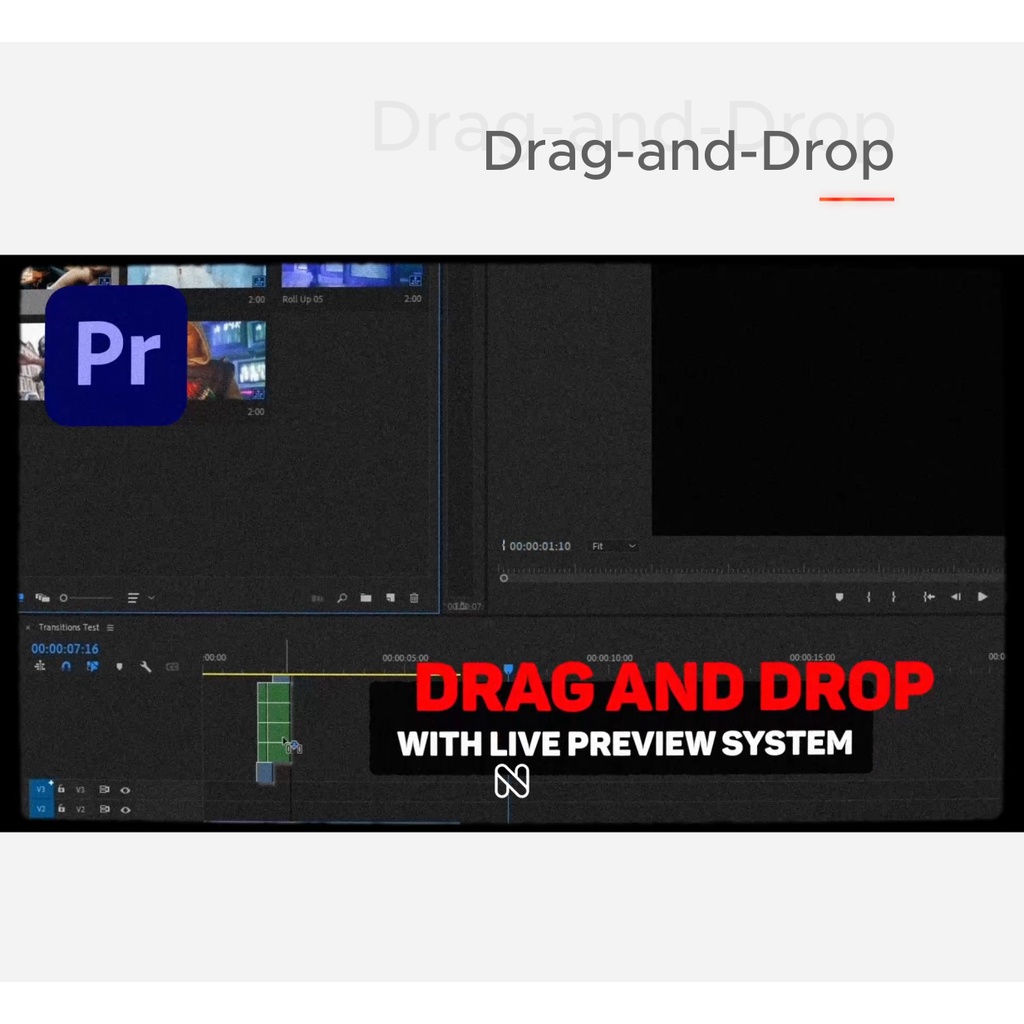Open the Transitions Test panel menu
Image resolution: width=1024 pixels, height=1024 pixels.
110,628
